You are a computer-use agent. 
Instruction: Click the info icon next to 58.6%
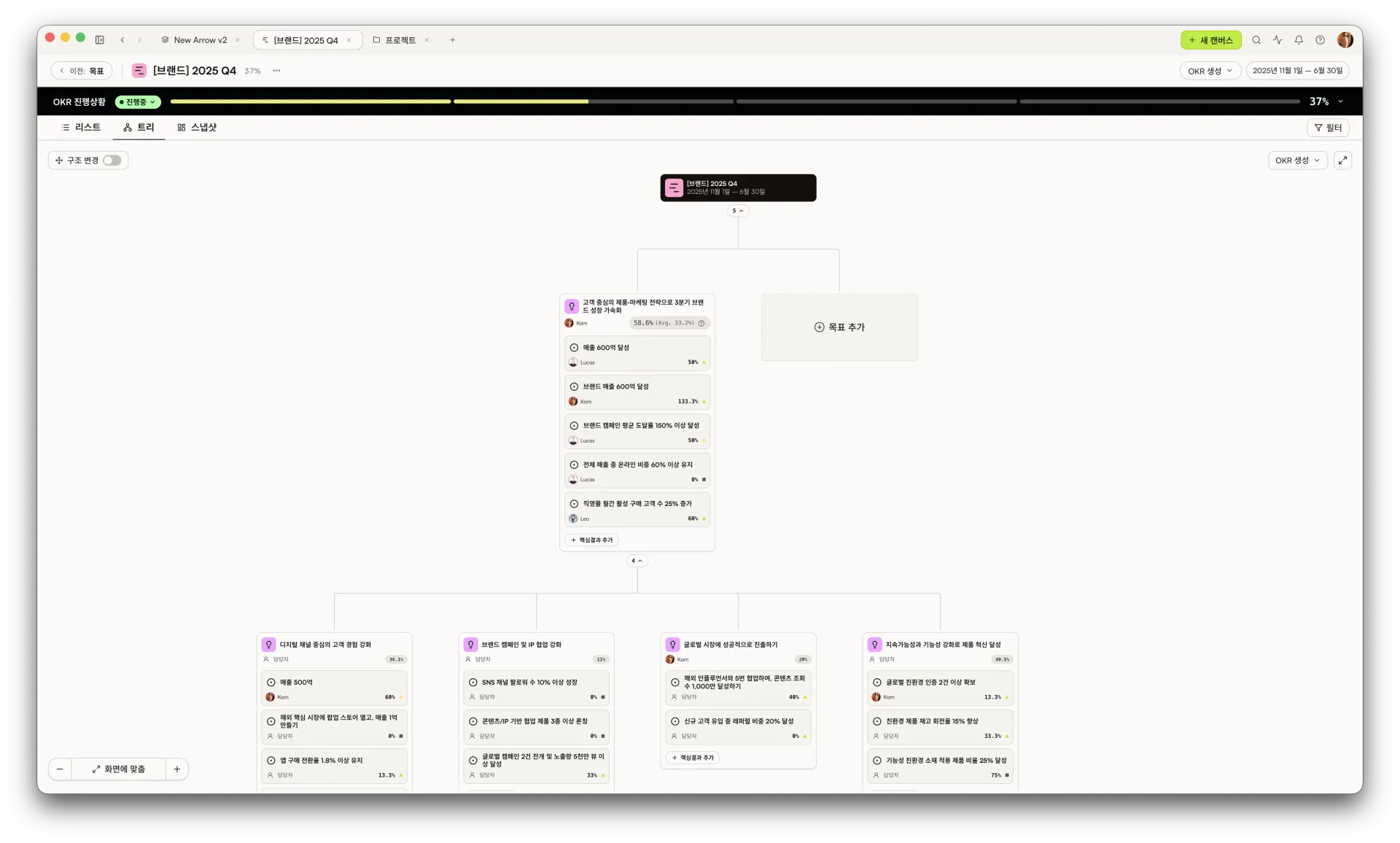701,323
